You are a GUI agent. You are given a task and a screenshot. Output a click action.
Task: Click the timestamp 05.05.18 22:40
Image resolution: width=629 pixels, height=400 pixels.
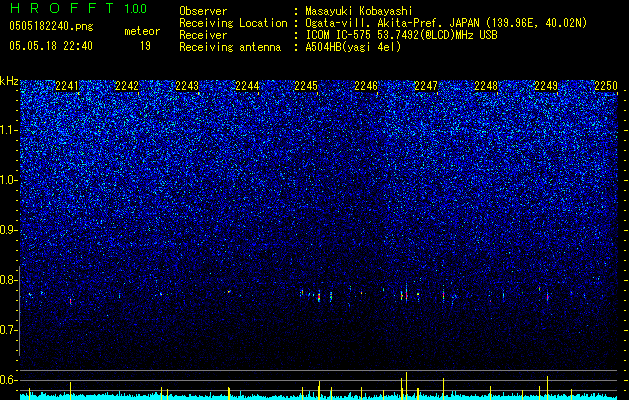pos(51,46)
